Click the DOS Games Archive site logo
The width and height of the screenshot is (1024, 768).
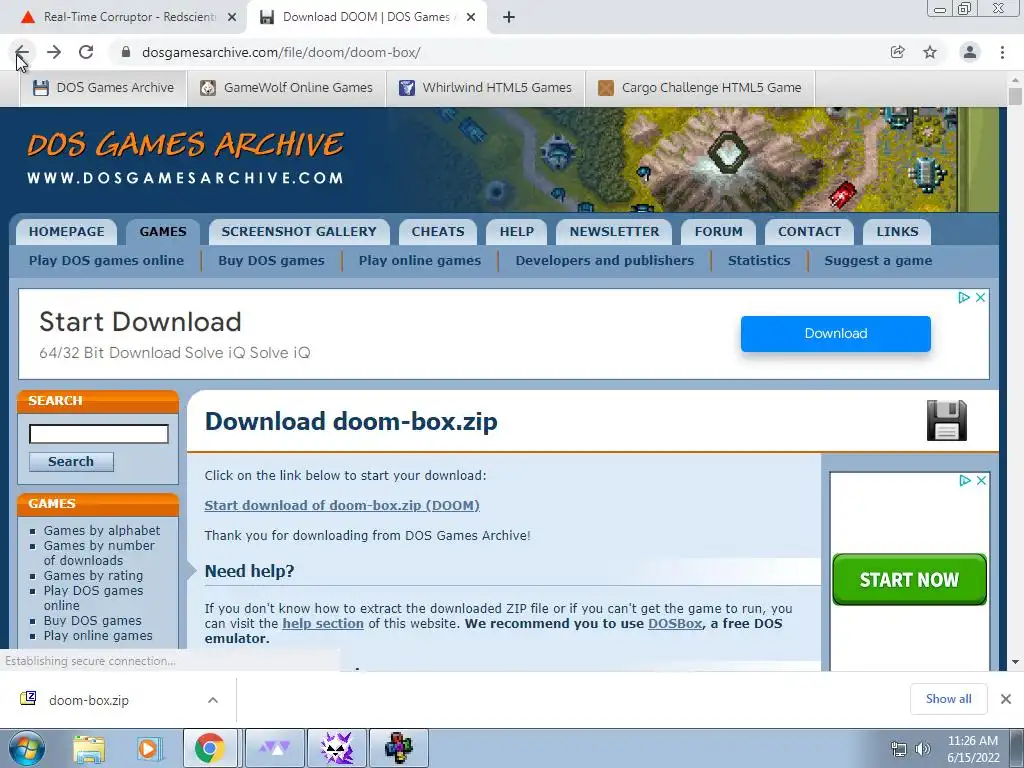click(x=185, y=157)
